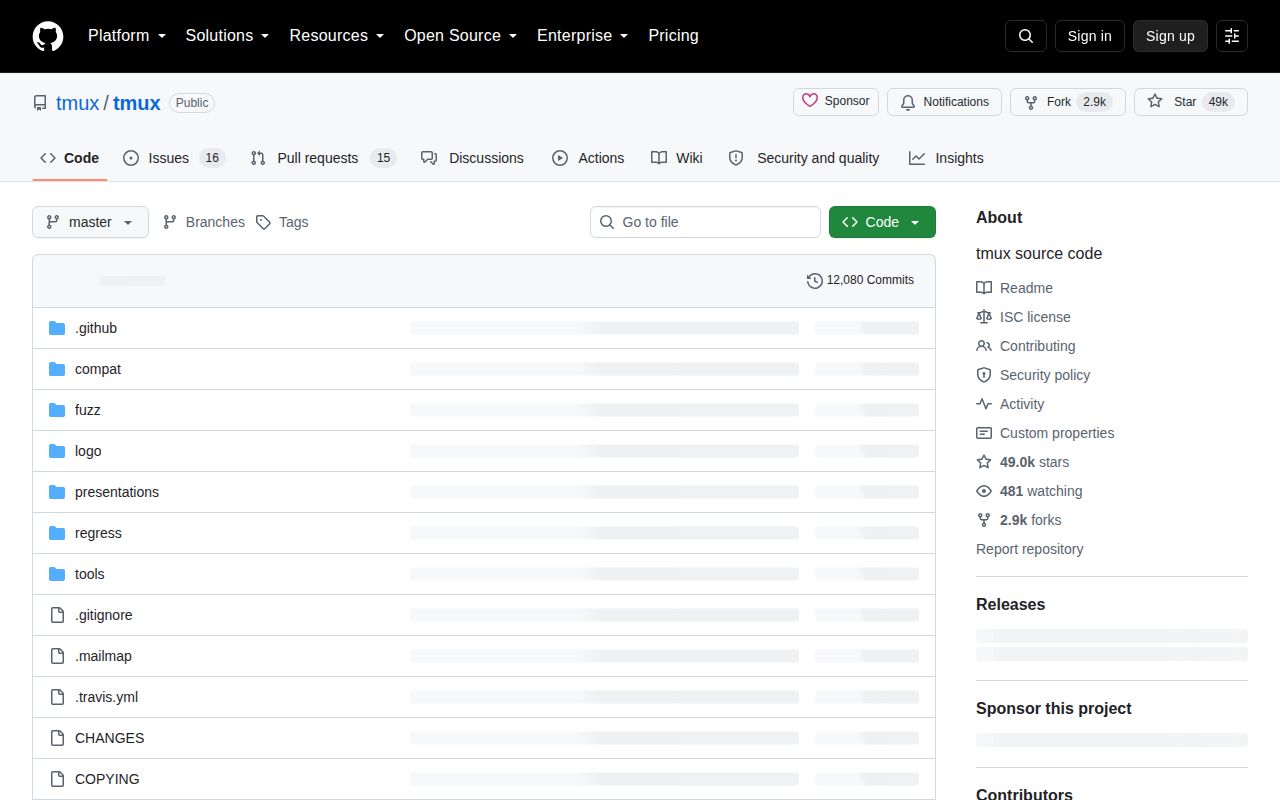Open the presentations folder

pos(117,492)
